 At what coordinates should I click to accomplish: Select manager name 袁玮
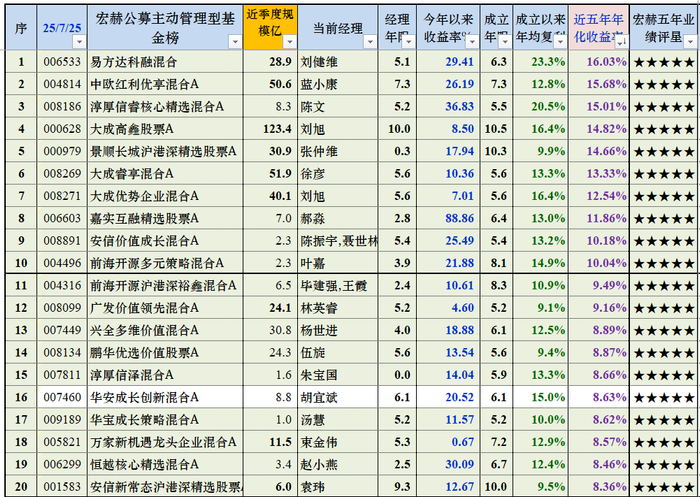pyautogui.click(x=312, y=486)
